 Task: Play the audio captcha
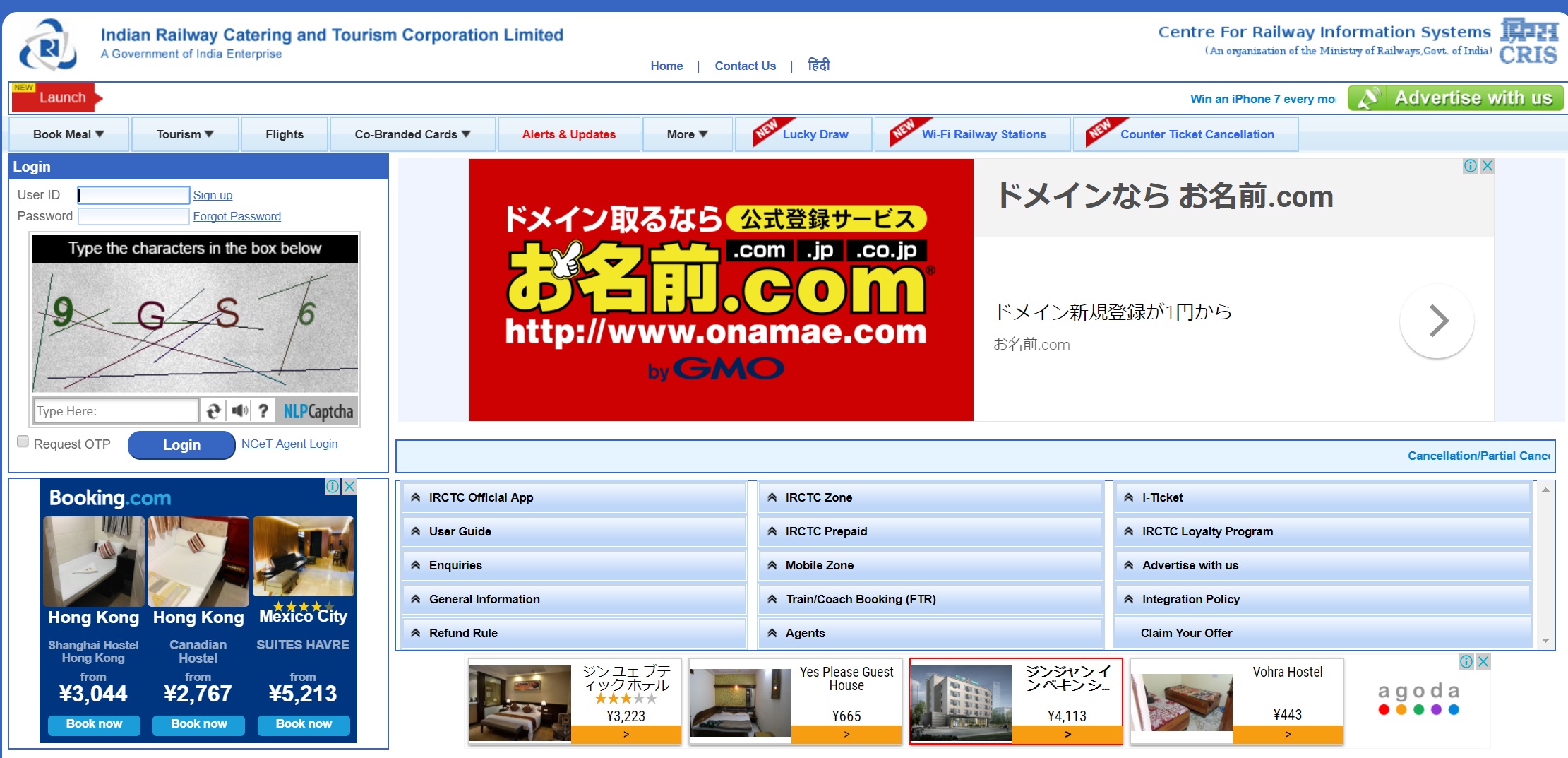240,410
